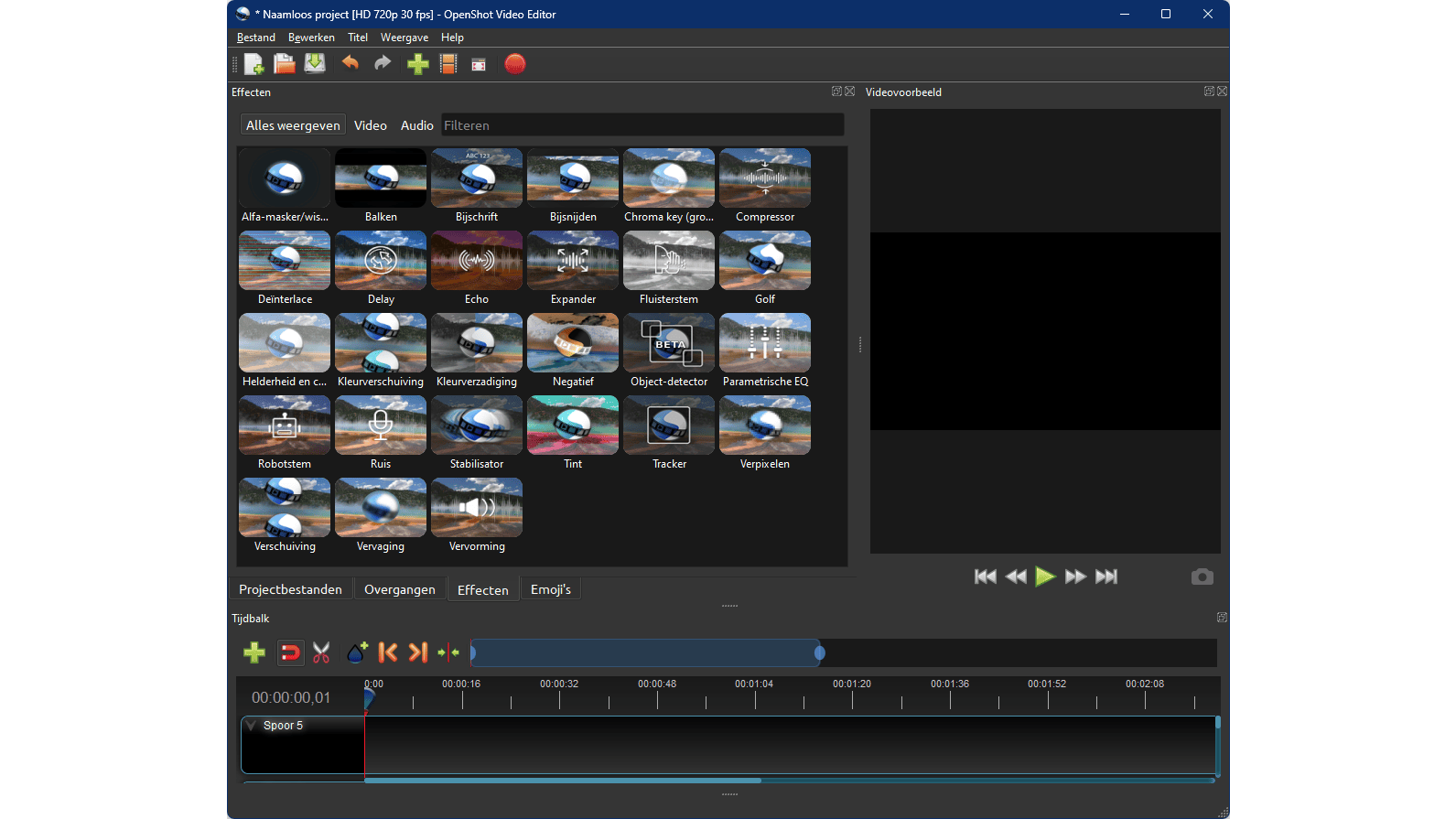Collapse the Spoor 5 track arrow
The image size is (1456, 819).
(x=252, y=726)
